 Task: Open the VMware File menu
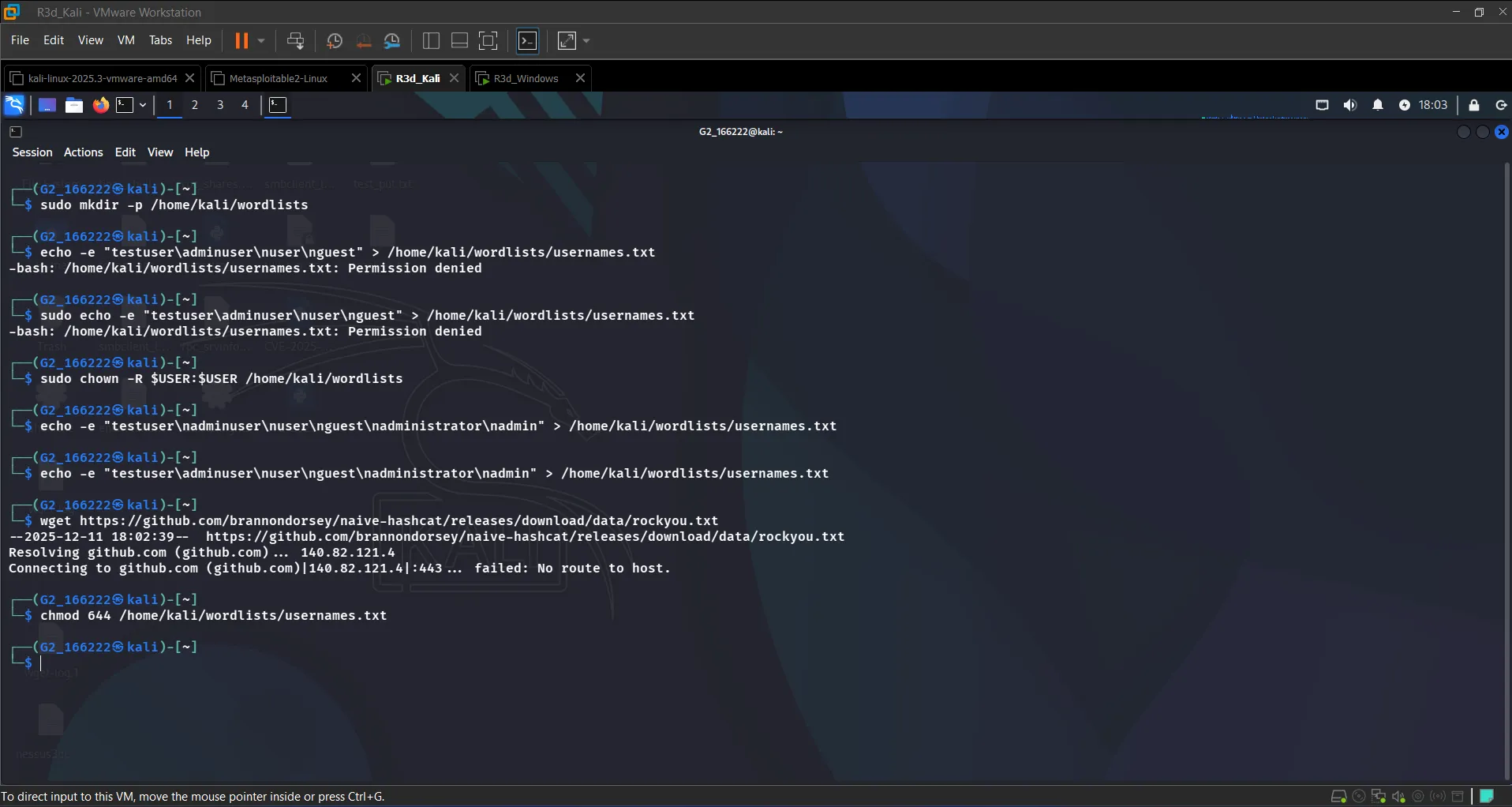tap(20, 40)
